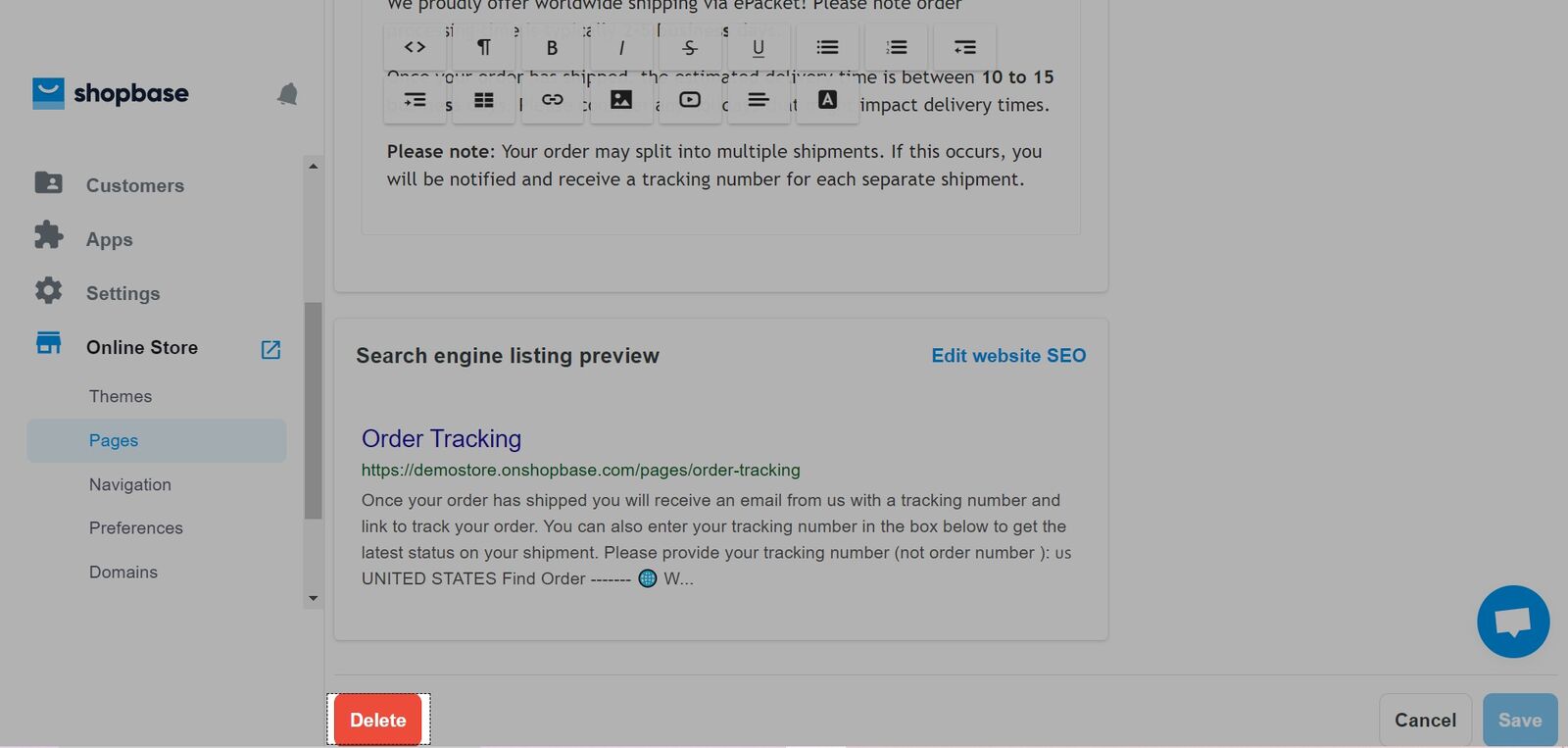The image size is (1568, 748).
Task: Open paragraph format tool
Action: pos(483,47)
